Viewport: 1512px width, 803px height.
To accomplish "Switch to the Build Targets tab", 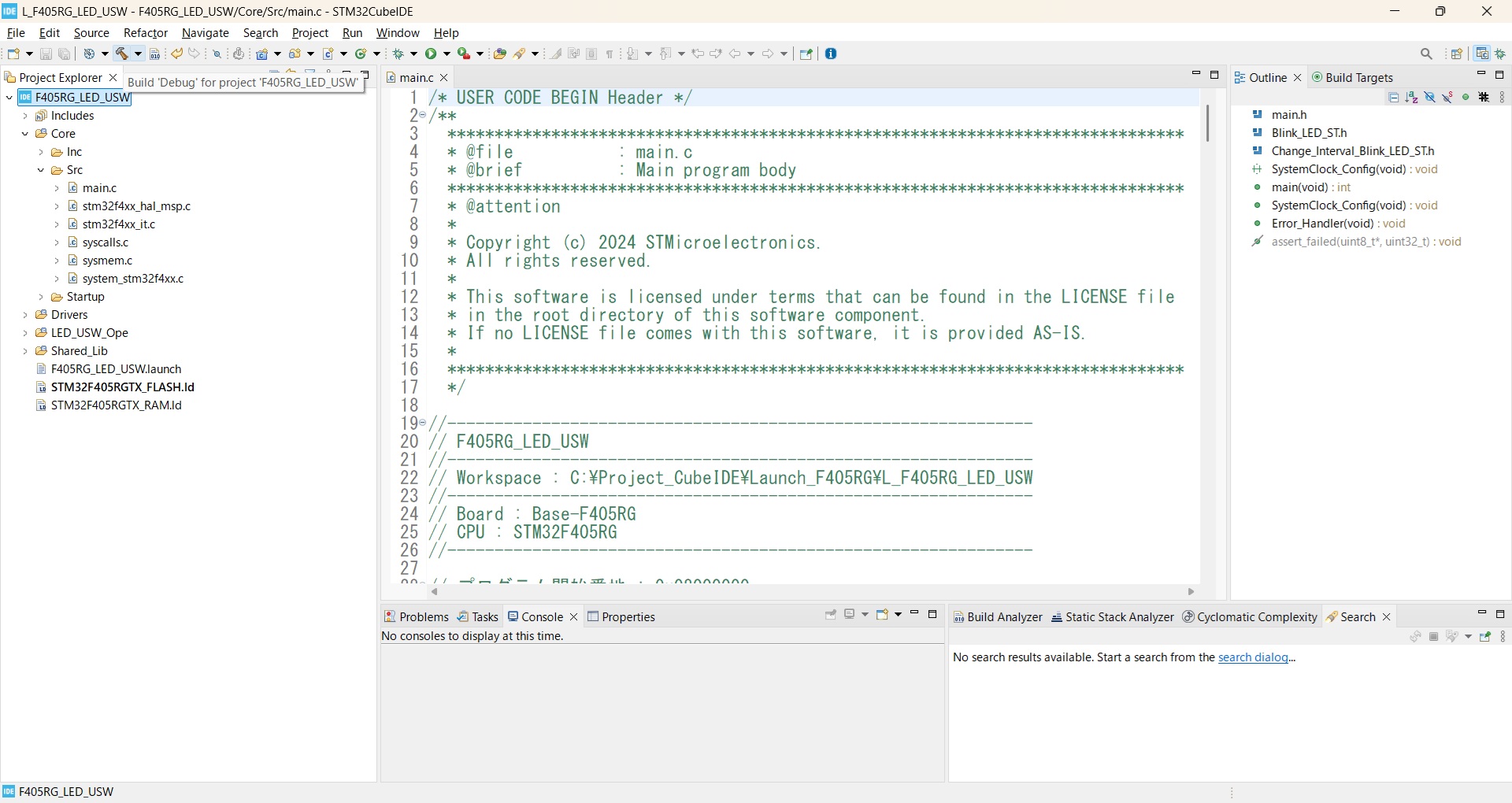I will [1353, 77].
